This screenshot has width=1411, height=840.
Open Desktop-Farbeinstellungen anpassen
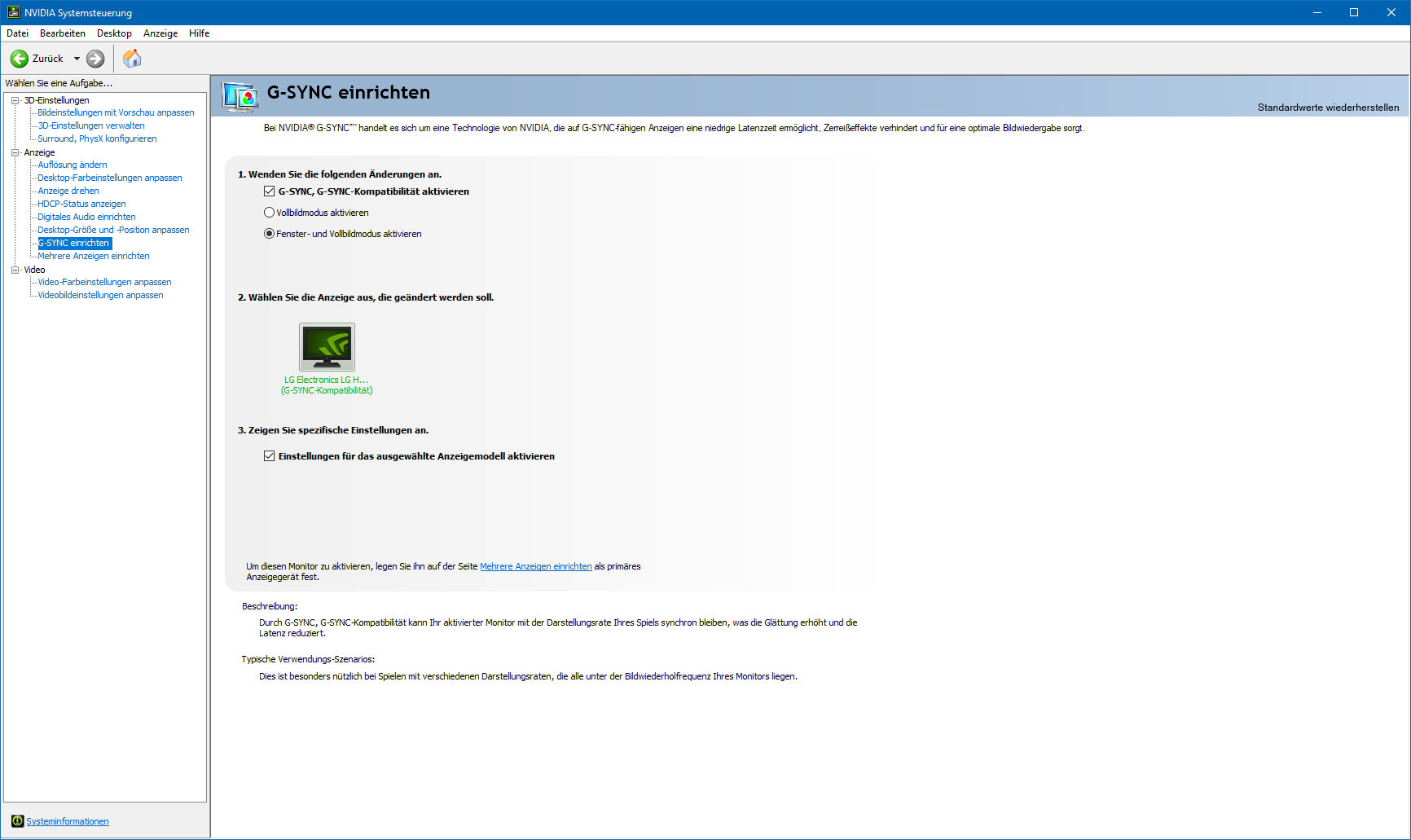pyautogui.click(x=110, y=178)
